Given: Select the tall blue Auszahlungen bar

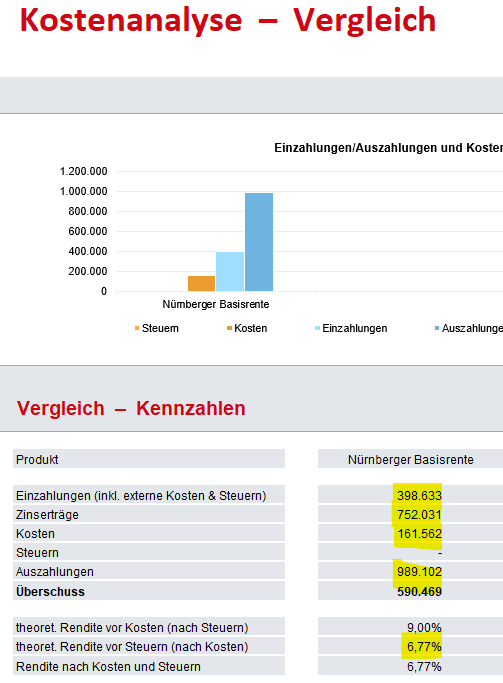Looking at the screenshot, I should 259,242.
